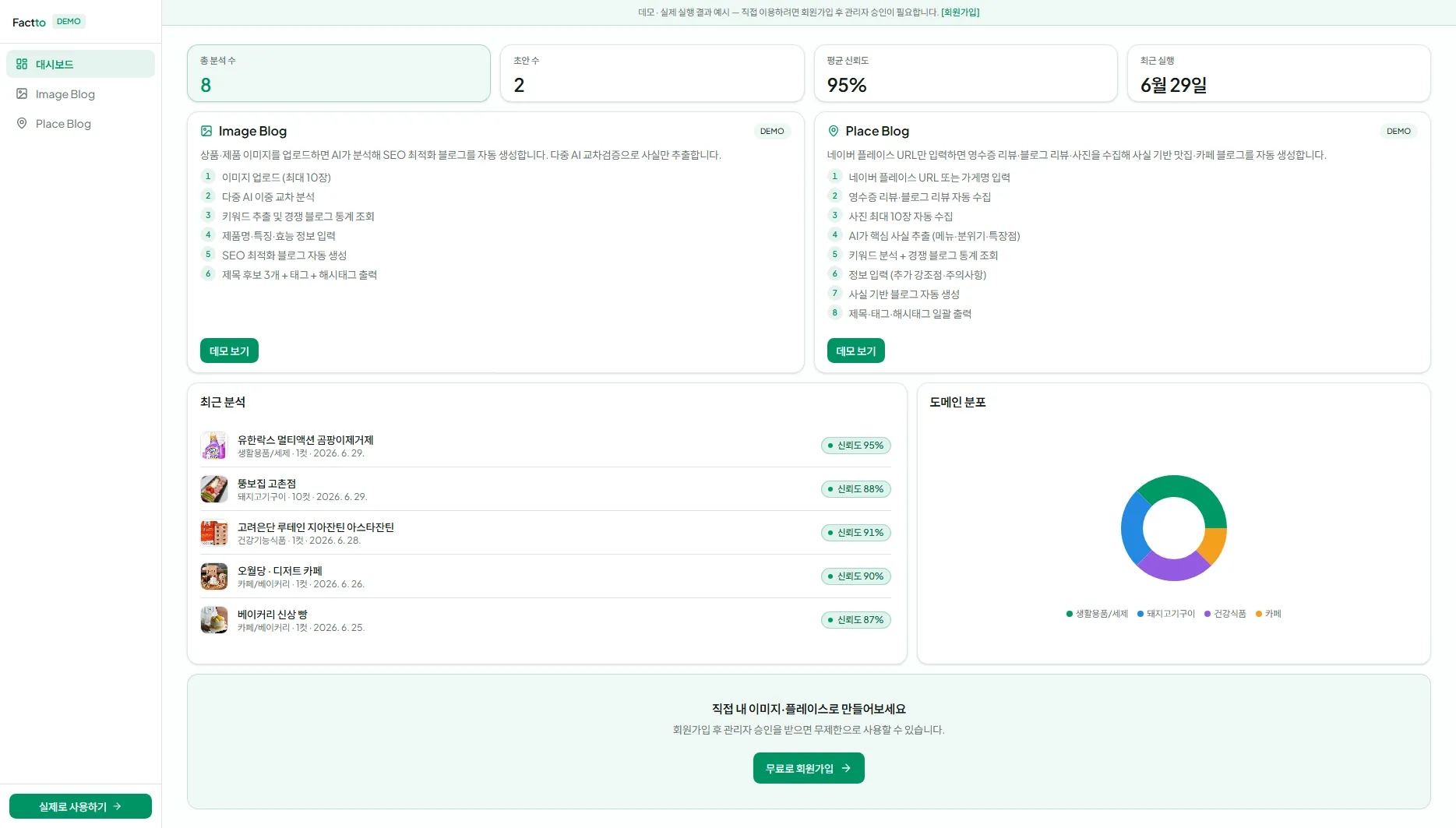Click the arrow icon on 무료로 회원가입 button
The image size is (1456, 828).
pyautogui.click(x=846, y=768)
